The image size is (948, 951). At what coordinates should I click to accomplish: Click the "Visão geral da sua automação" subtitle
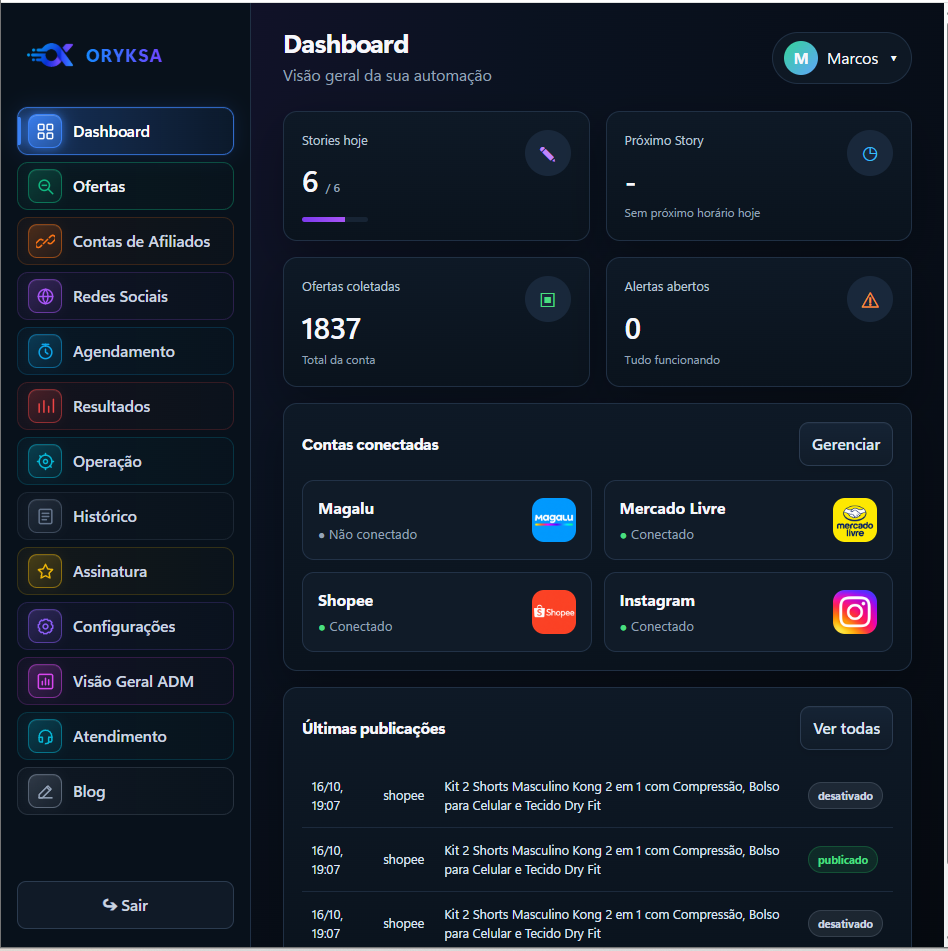pyautogui.click(x=387, y=76)
